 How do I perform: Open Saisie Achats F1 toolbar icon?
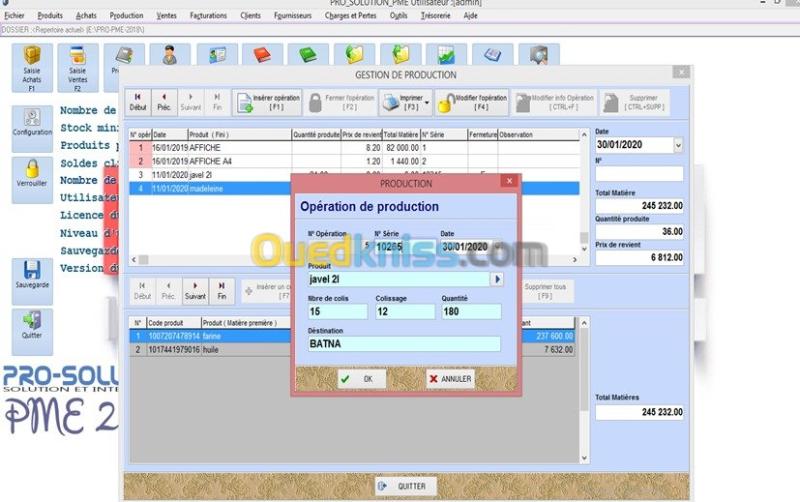tap(32, 67)
